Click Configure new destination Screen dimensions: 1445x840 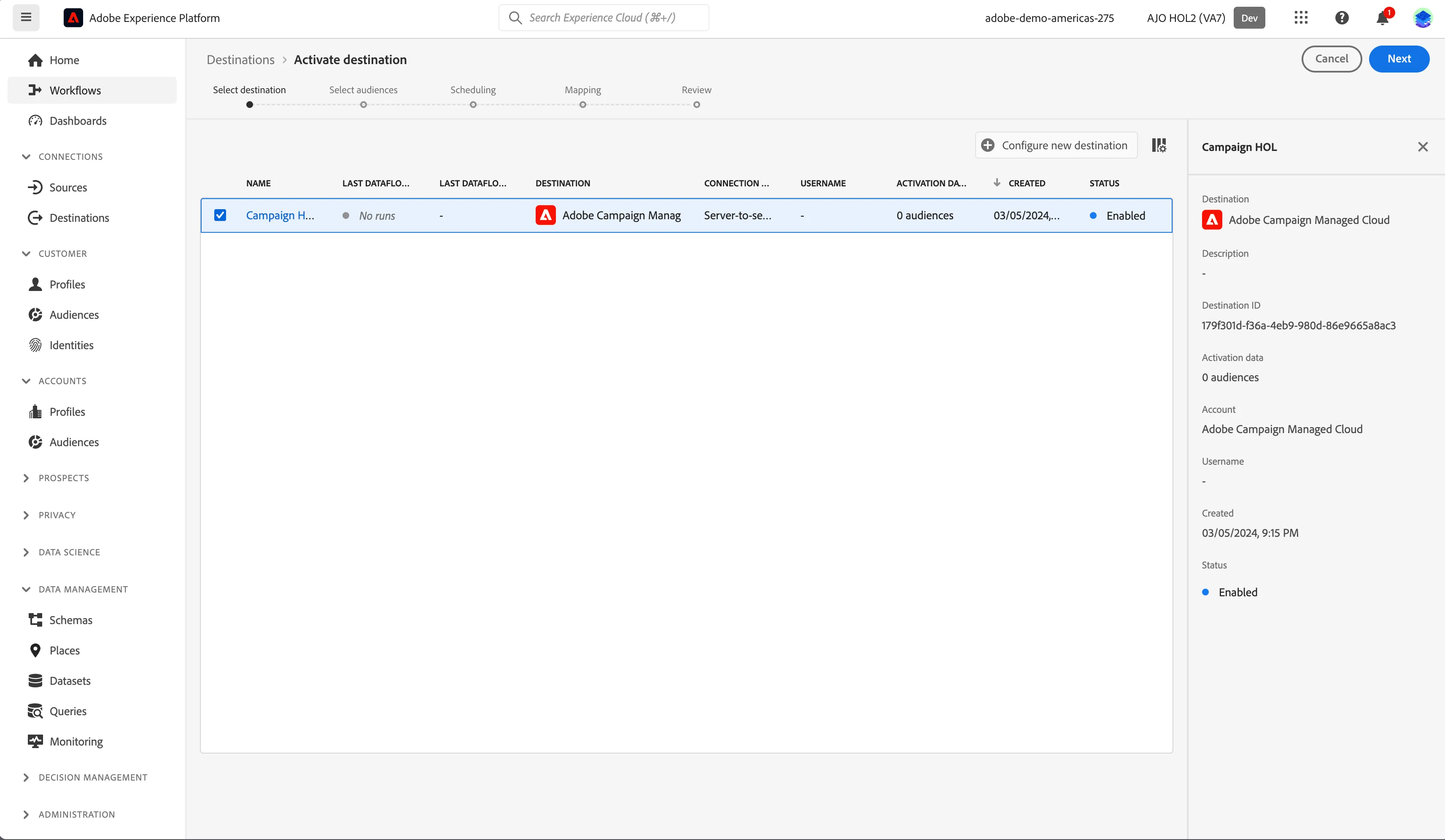(1056, 145)
